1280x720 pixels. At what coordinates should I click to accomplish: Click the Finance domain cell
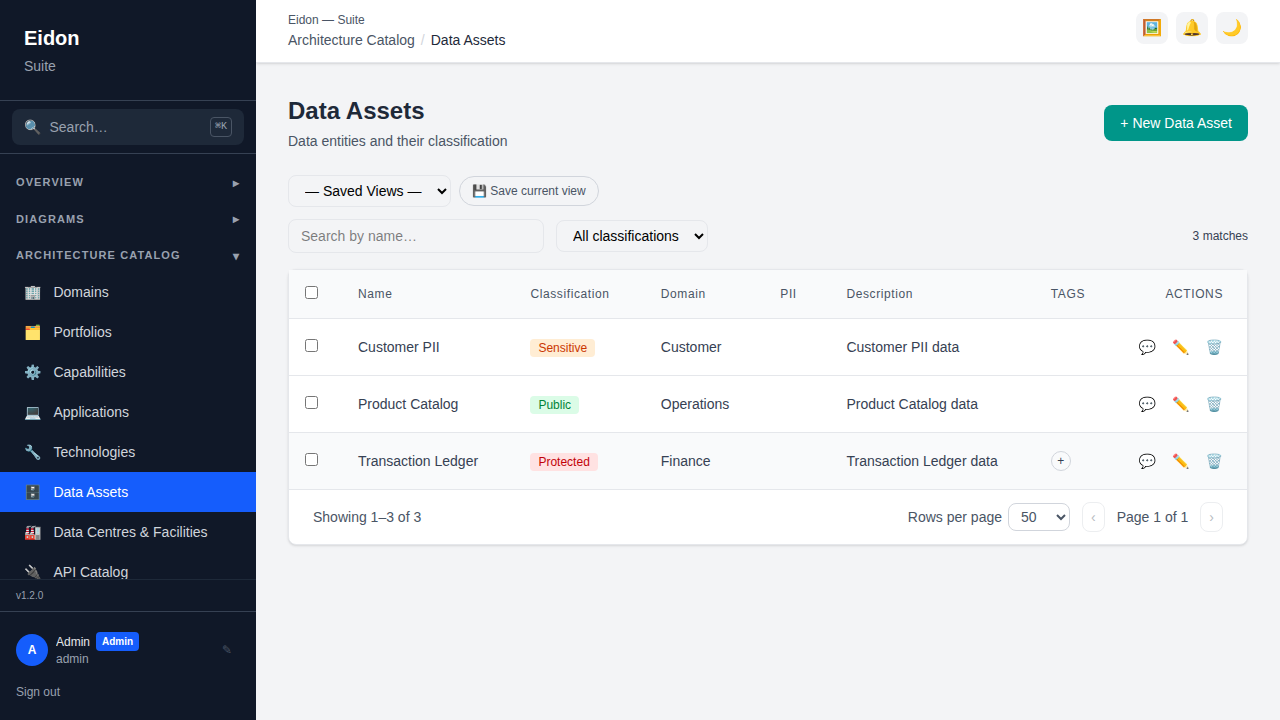click(686, 461)
